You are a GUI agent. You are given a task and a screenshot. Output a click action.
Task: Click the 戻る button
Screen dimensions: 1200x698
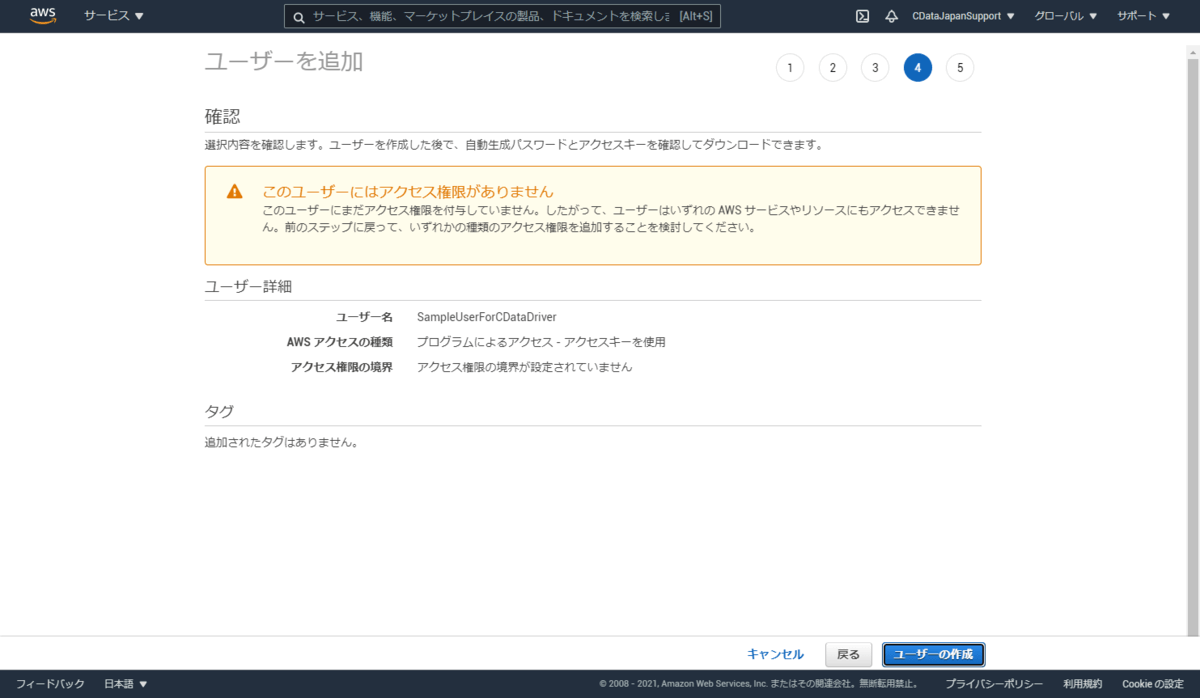848,654
